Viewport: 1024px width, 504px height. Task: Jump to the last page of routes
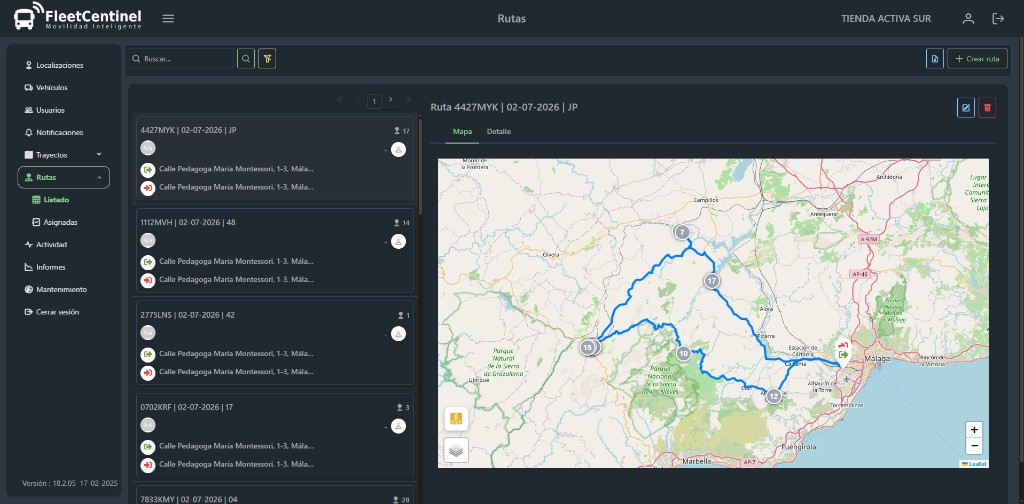tap(409, 99)
